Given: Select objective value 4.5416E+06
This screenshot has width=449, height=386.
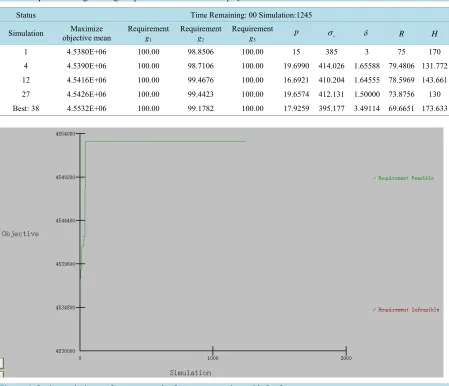Looking at the screenshot, I should click(x=87, y=80).
